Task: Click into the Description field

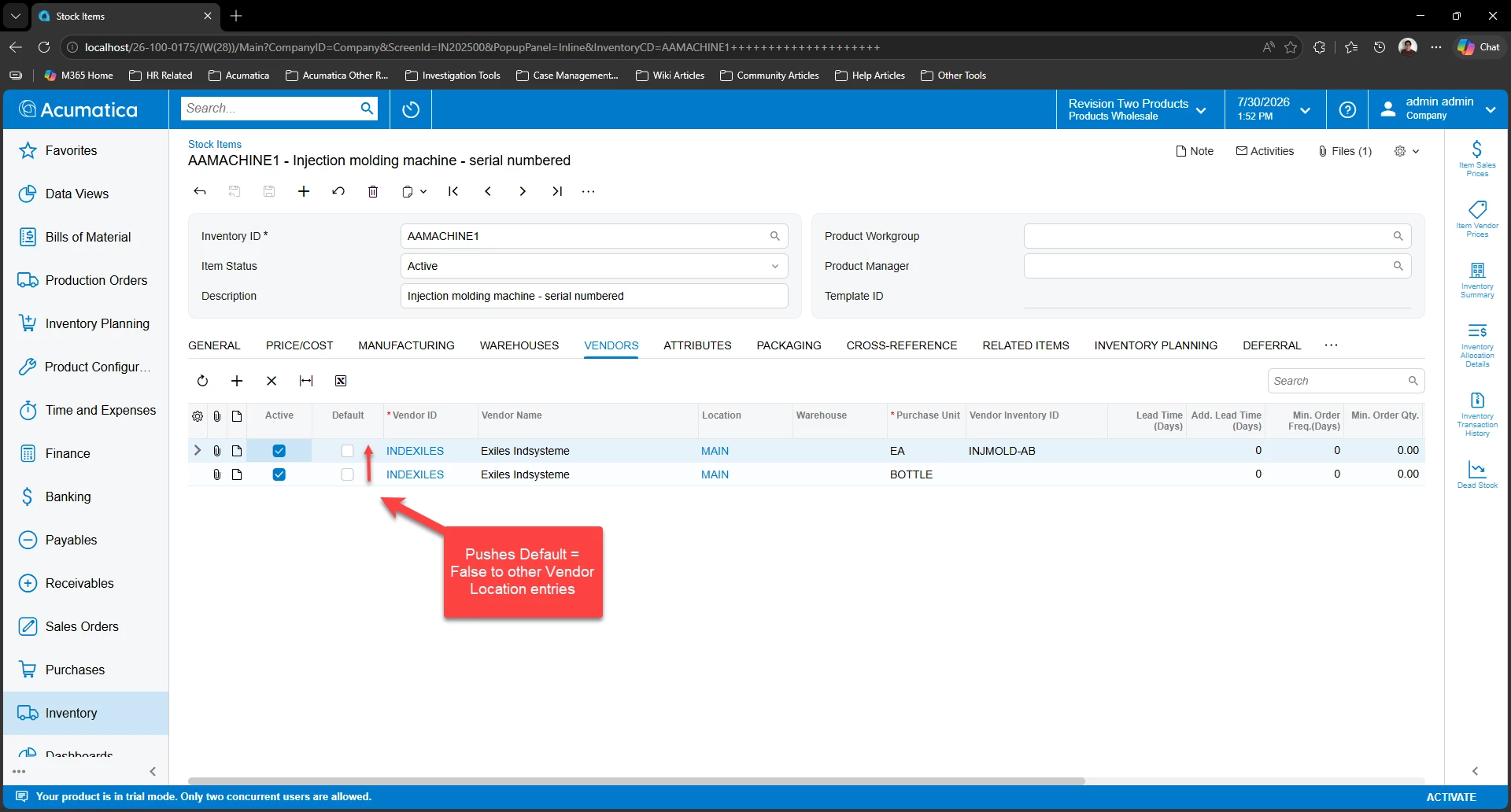Action: pyautogui.click(x=594, y=296)
